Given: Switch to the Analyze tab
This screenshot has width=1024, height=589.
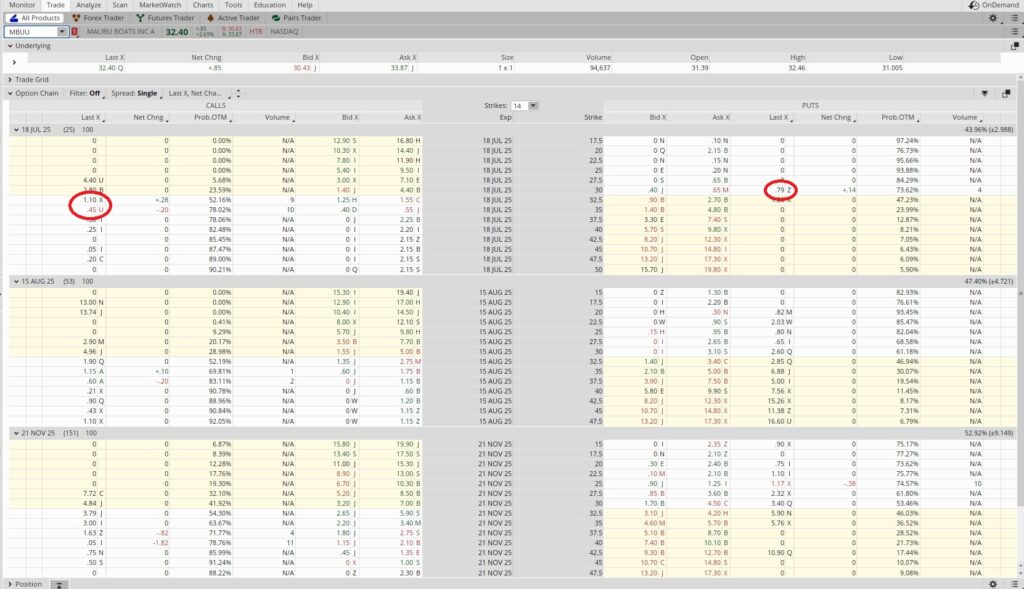Looking at the screenshot, I should click(87, 4).
